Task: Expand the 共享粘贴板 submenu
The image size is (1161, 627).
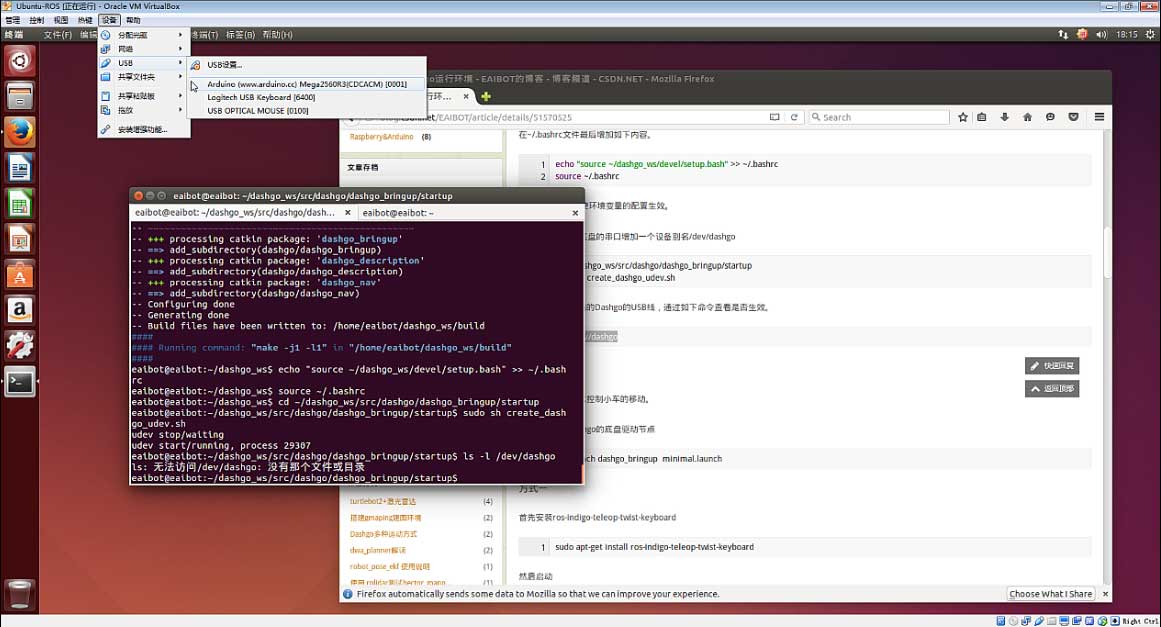Action: (x=136, y=96)
